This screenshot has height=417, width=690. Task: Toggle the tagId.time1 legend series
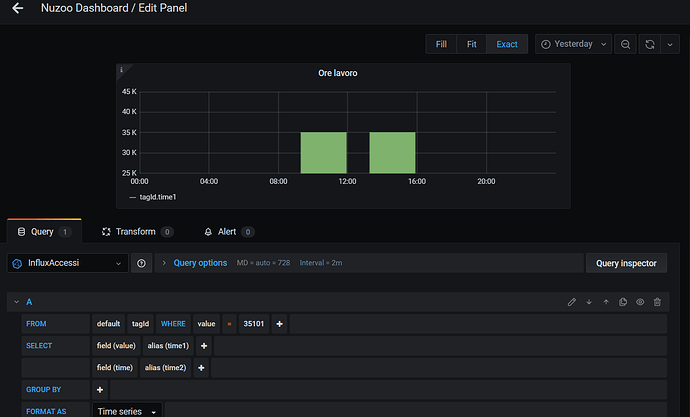(158, 197)
